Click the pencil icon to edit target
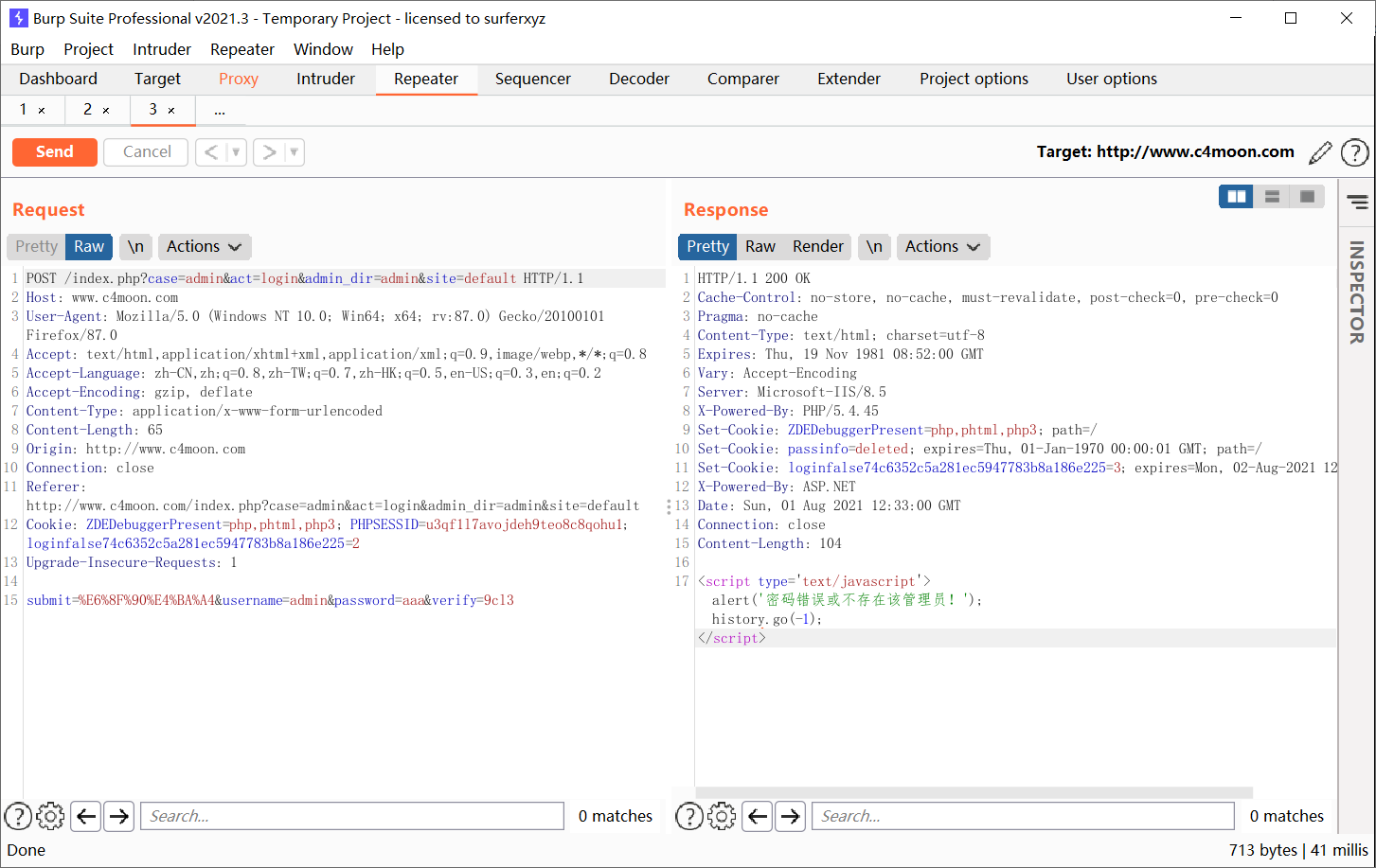 [x=1319, y=152]
